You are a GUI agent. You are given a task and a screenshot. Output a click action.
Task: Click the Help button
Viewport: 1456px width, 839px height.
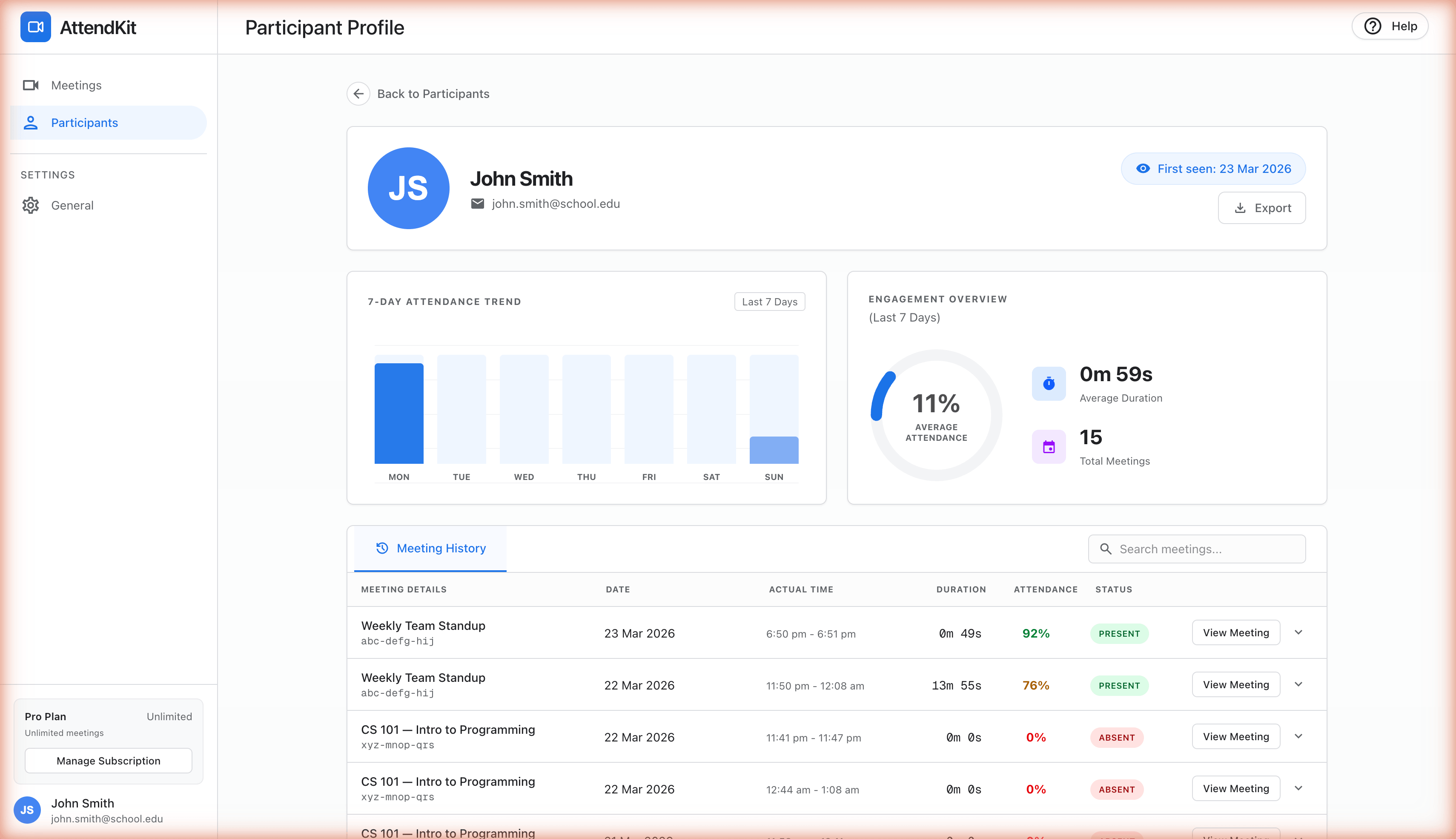tap(1390, 26)
